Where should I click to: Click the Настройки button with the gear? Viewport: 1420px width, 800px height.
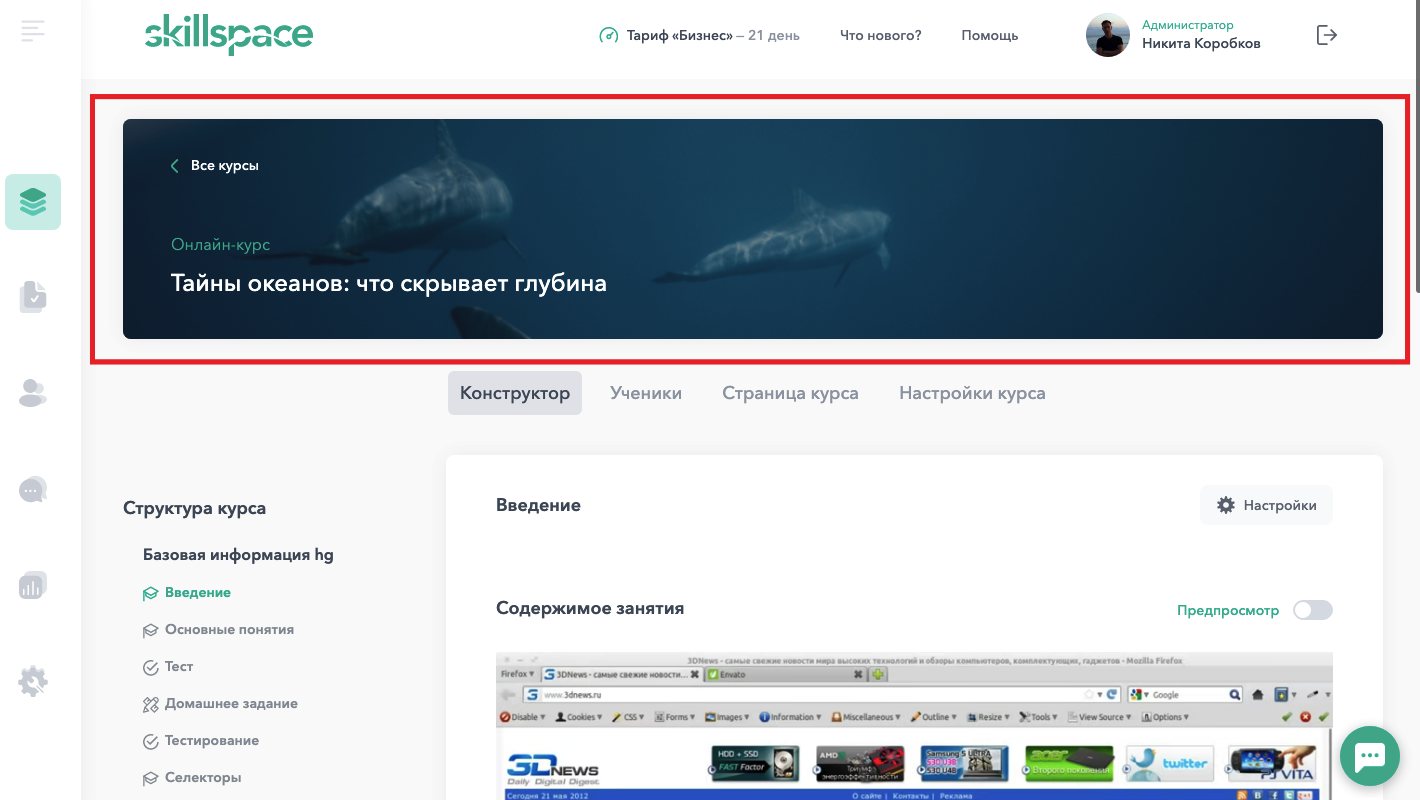point(1266,505)
